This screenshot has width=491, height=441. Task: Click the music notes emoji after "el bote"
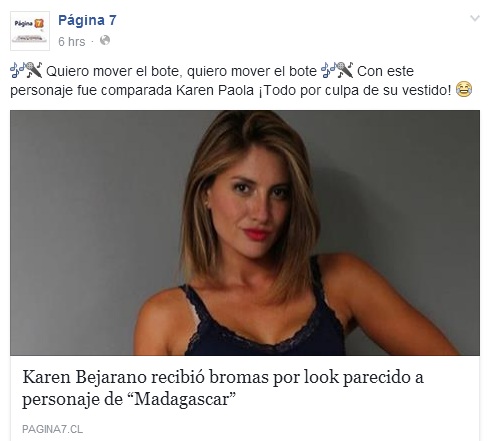click(328, 71)
